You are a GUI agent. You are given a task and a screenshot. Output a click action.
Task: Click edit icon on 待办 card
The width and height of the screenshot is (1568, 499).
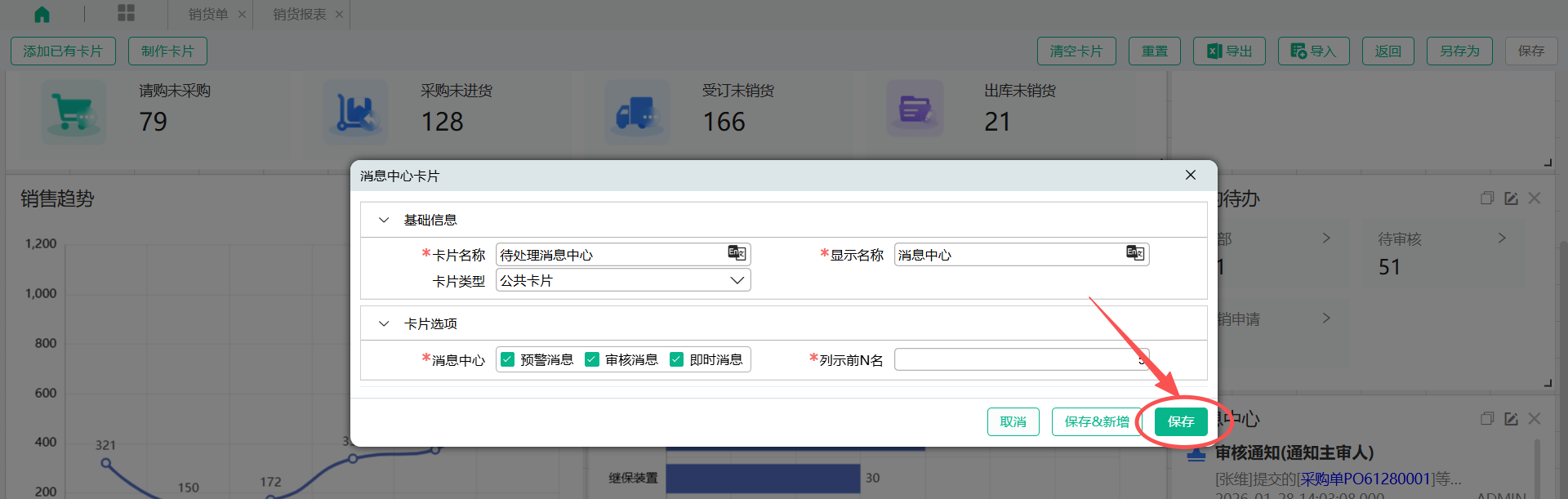coord(1511,198)
